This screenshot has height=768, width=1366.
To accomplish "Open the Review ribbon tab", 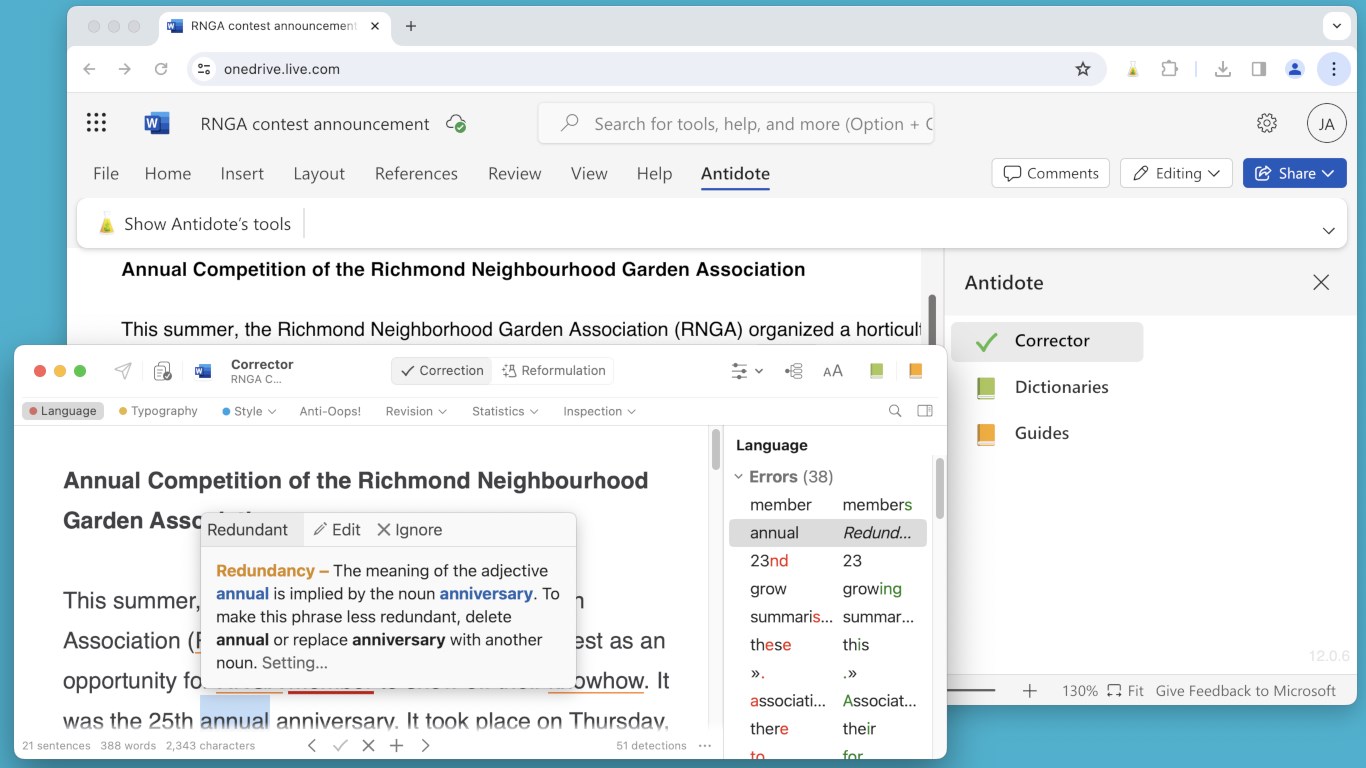I will 515,173.
